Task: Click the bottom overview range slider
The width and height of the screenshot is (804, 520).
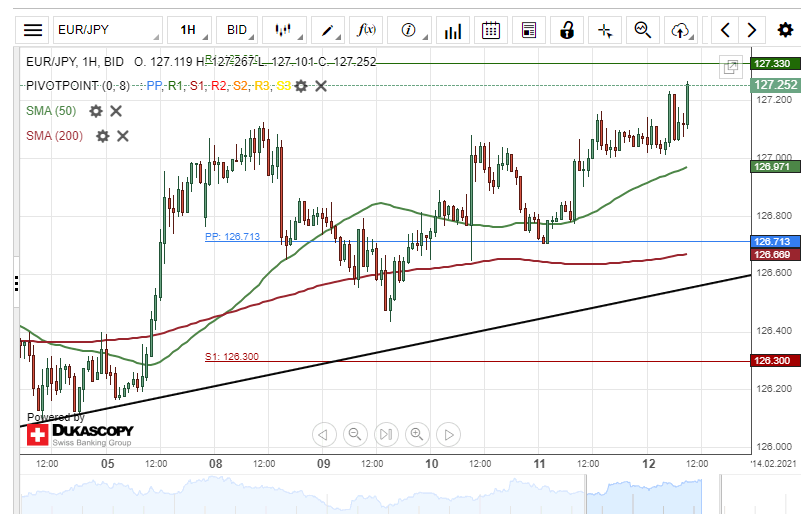Action: pyautogui.click(x=644, y=494)
